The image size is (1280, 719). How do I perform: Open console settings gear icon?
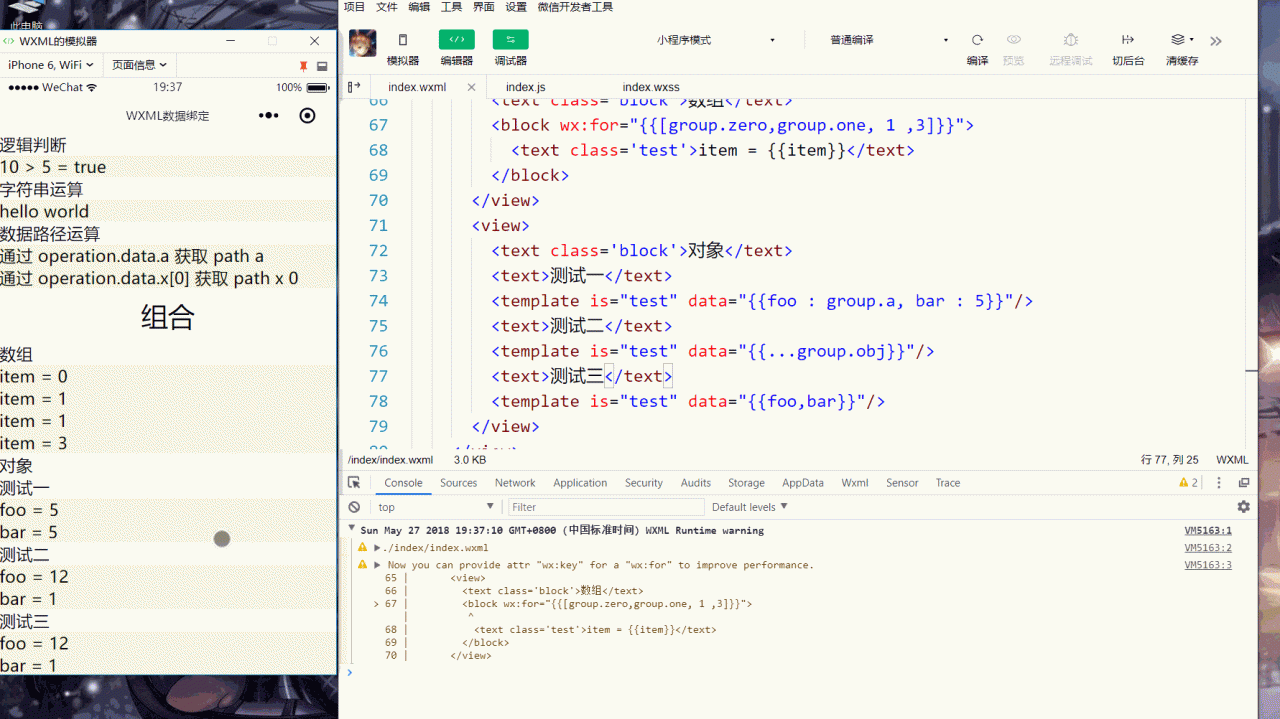click(x=1244, y=507)
